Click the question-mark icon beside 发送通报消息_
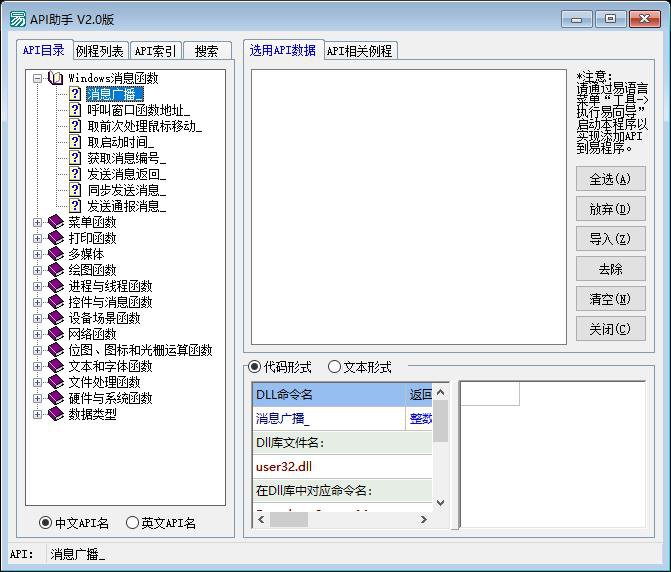This screenshot has height=572, width=671. [x=75, y=206]
